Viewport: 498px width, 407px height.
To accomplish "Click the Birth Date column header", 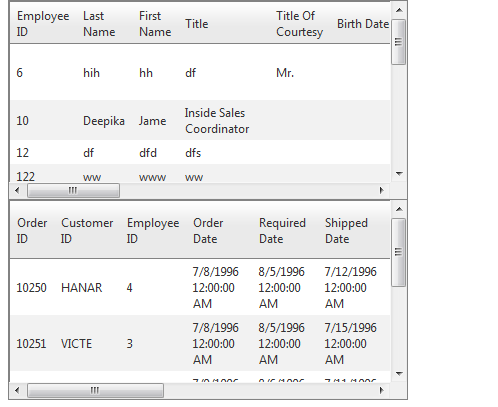I will point(363,24).
